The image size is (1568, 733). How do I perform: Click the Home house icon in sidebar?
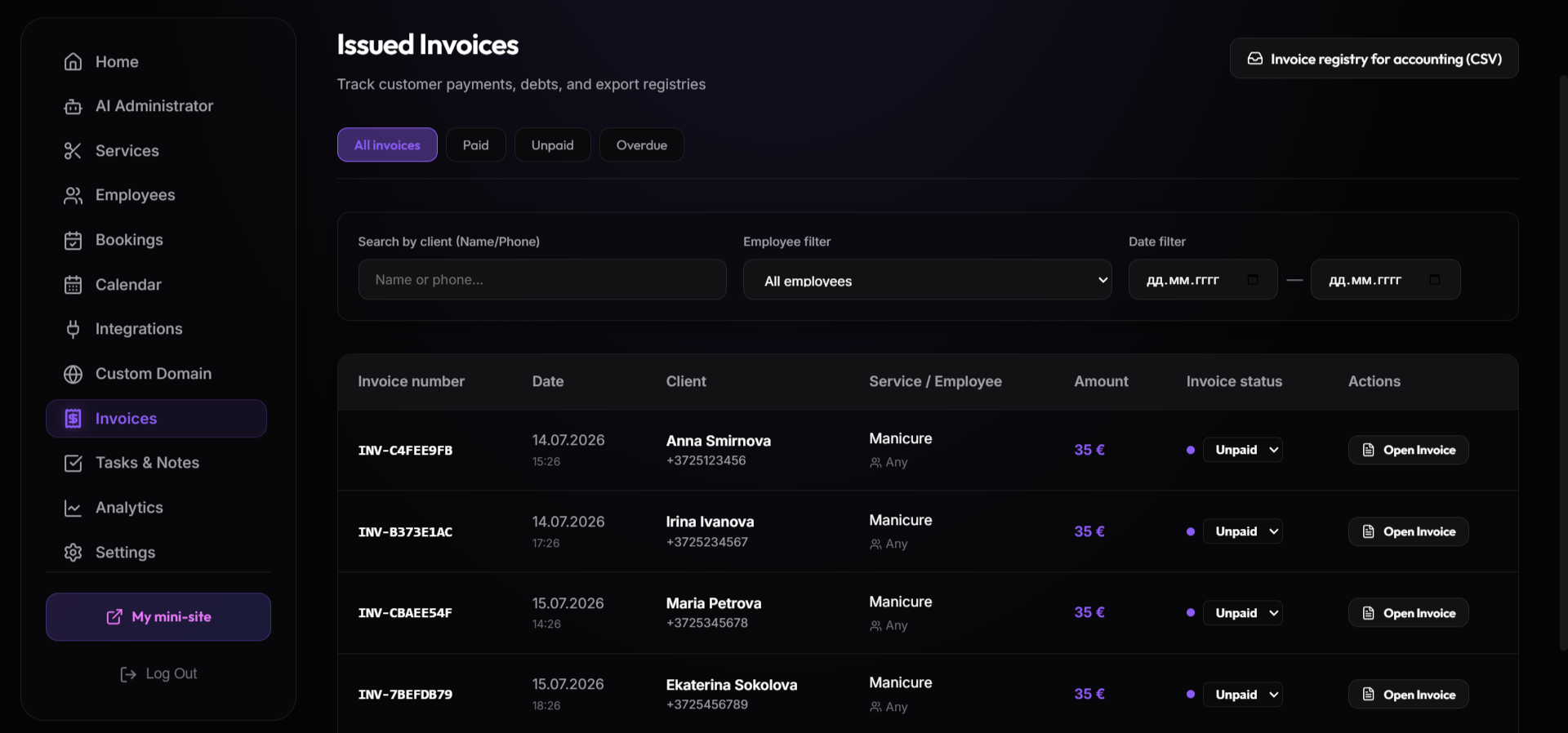coord(73,62)
